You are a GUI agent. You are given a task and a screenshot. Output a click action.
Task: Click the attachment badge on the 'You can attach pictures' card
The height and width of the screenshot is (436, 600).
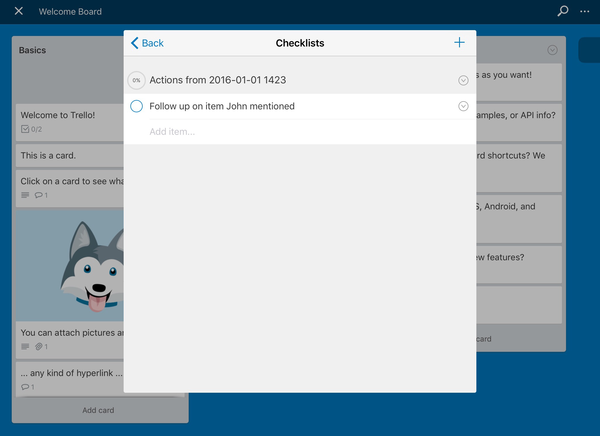point(41,346)
